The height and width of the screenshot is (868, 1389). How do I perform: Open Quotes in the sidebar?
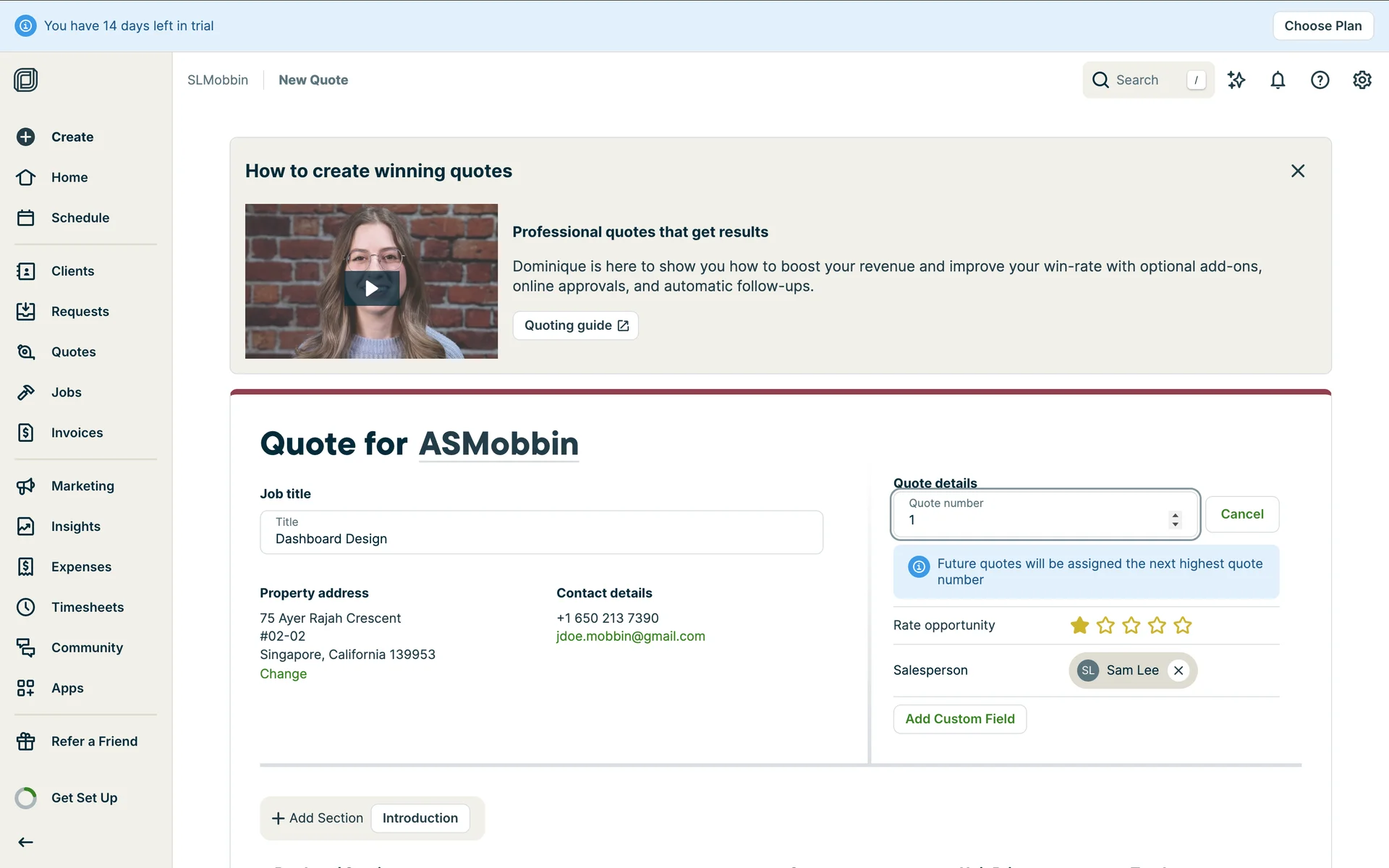[x=73, y=352]
